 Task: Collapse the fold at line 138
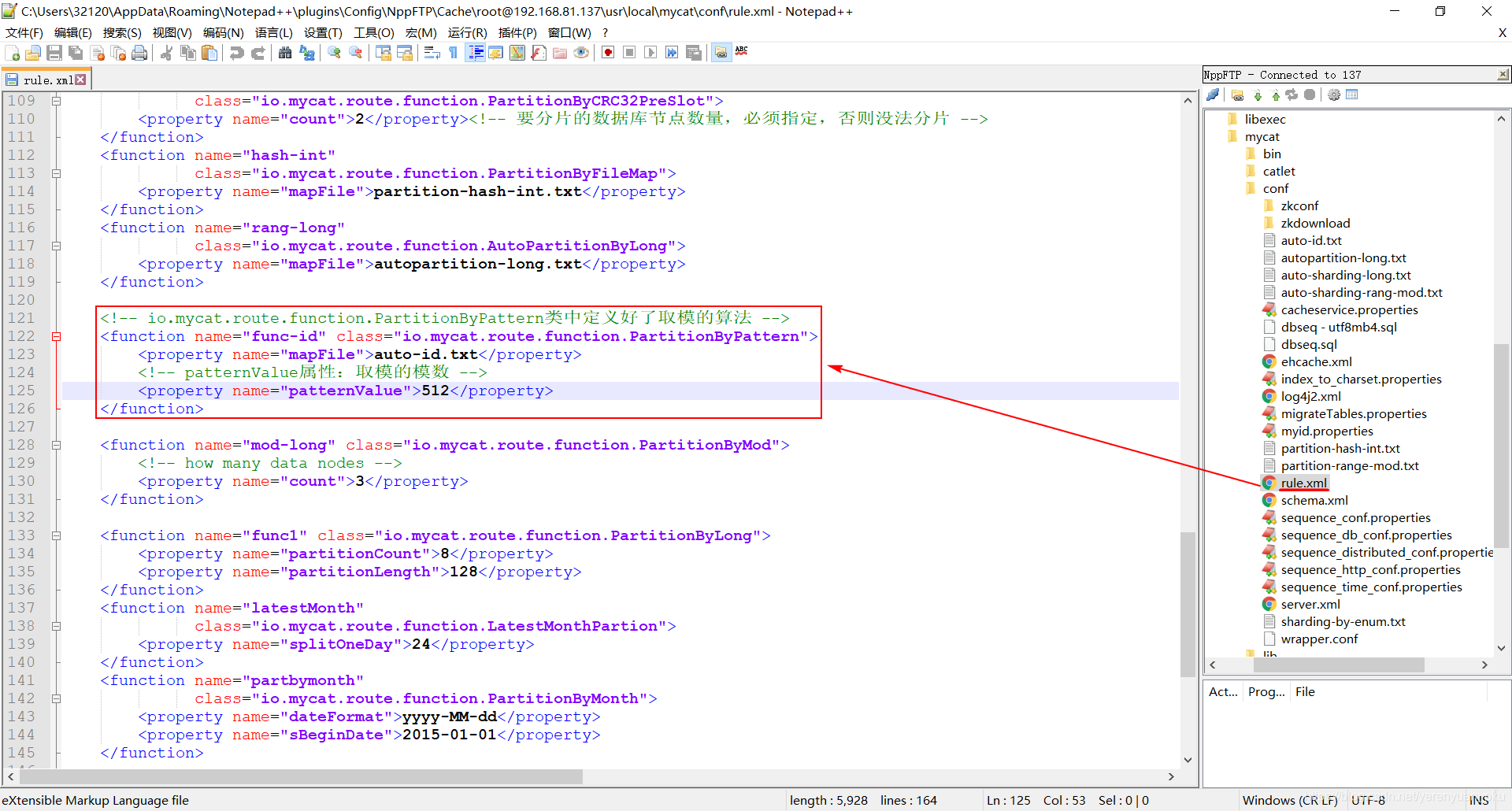click(57, 626)
